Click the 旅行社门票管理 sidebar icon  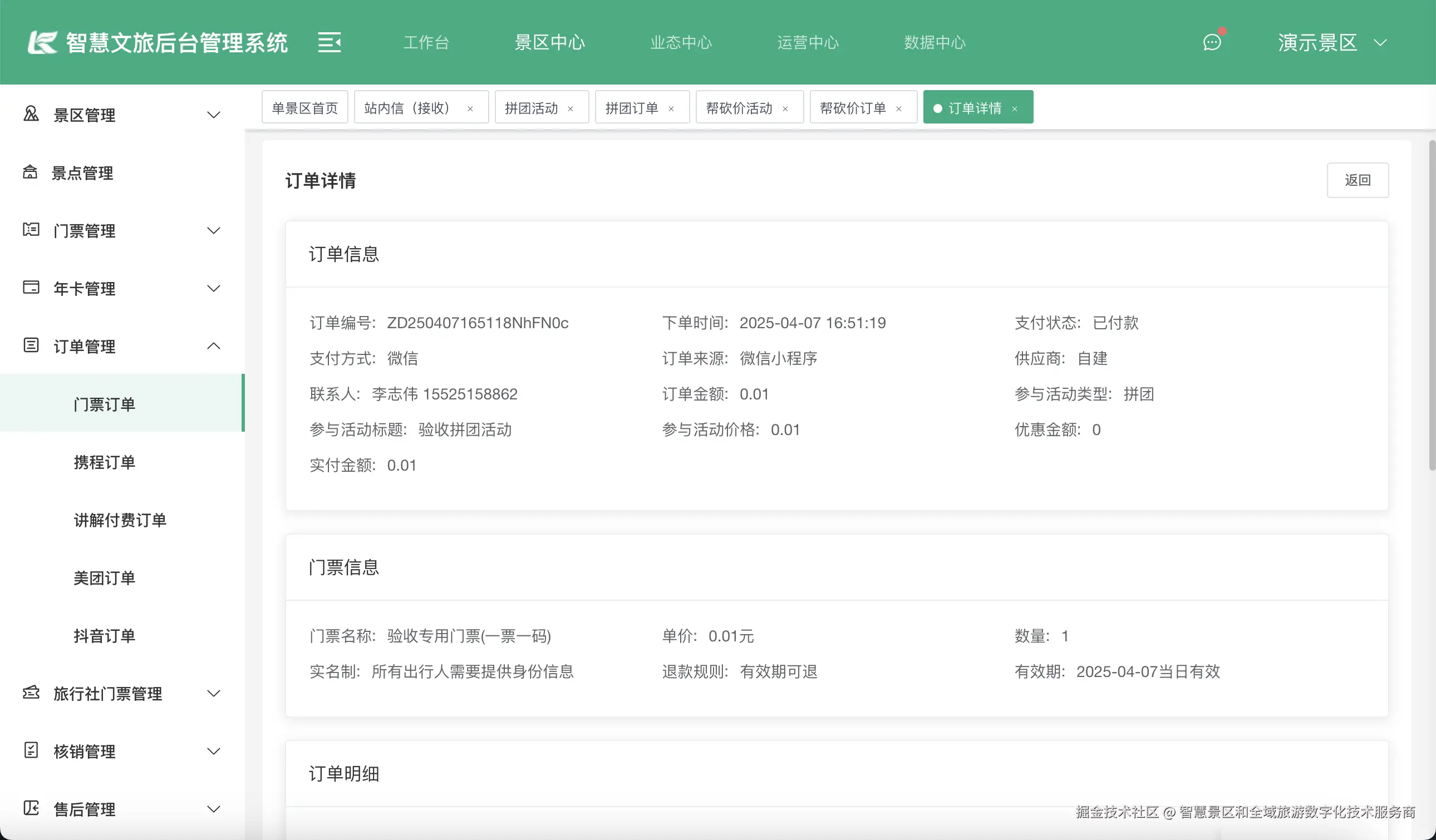31,693
